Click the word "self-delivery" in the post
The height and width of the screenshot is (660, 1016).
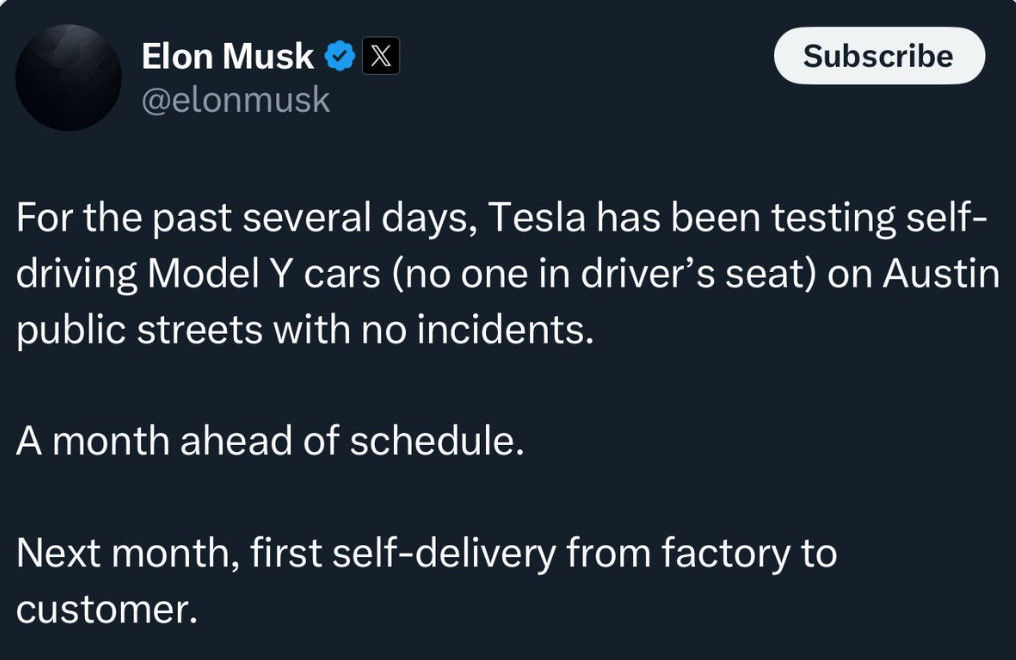[x=444, y=553]
